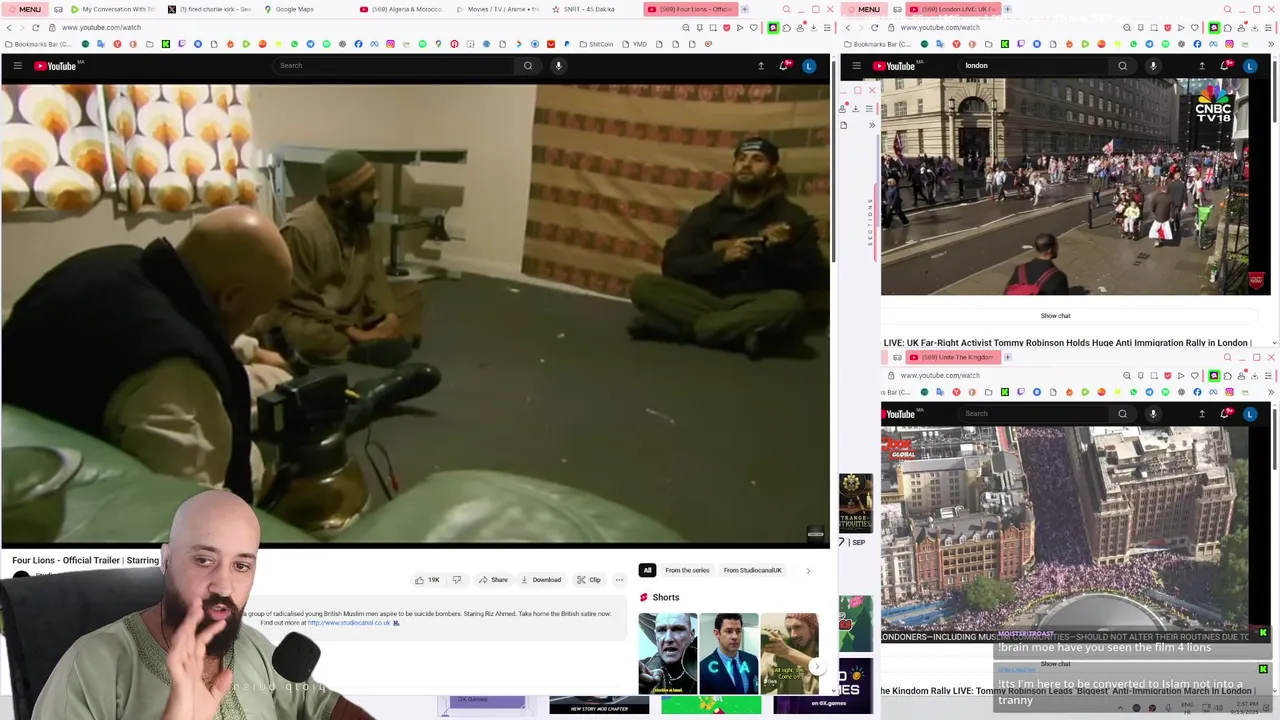Viewport: 1280px width, 720px height.
Task: Expand the bookmarks overflow chevron in the top right window
Action: 1273,44
